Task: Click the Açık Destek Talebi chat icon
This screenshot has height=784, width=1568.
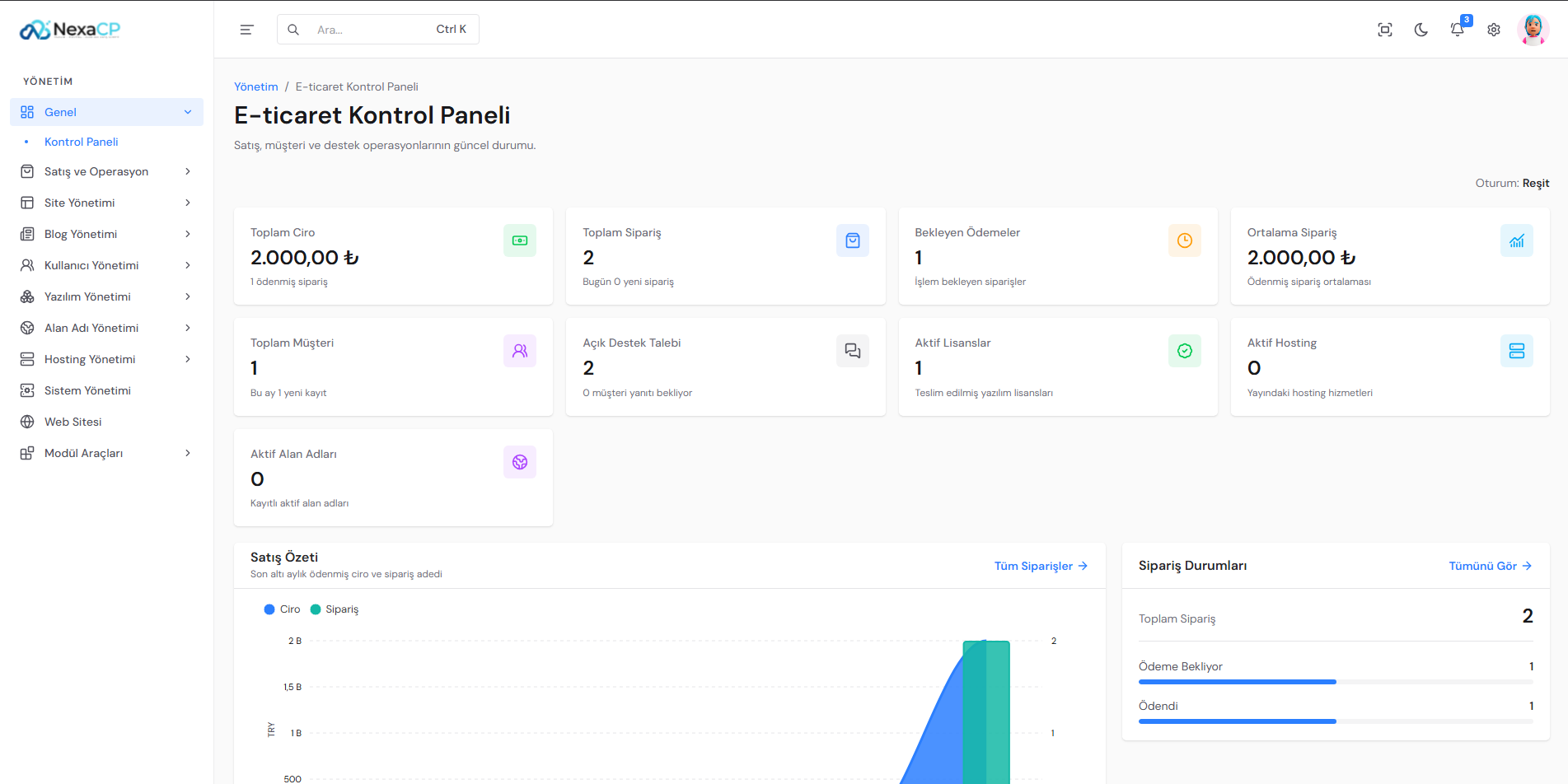Action: pyautogui.click(x=853, y=351)
